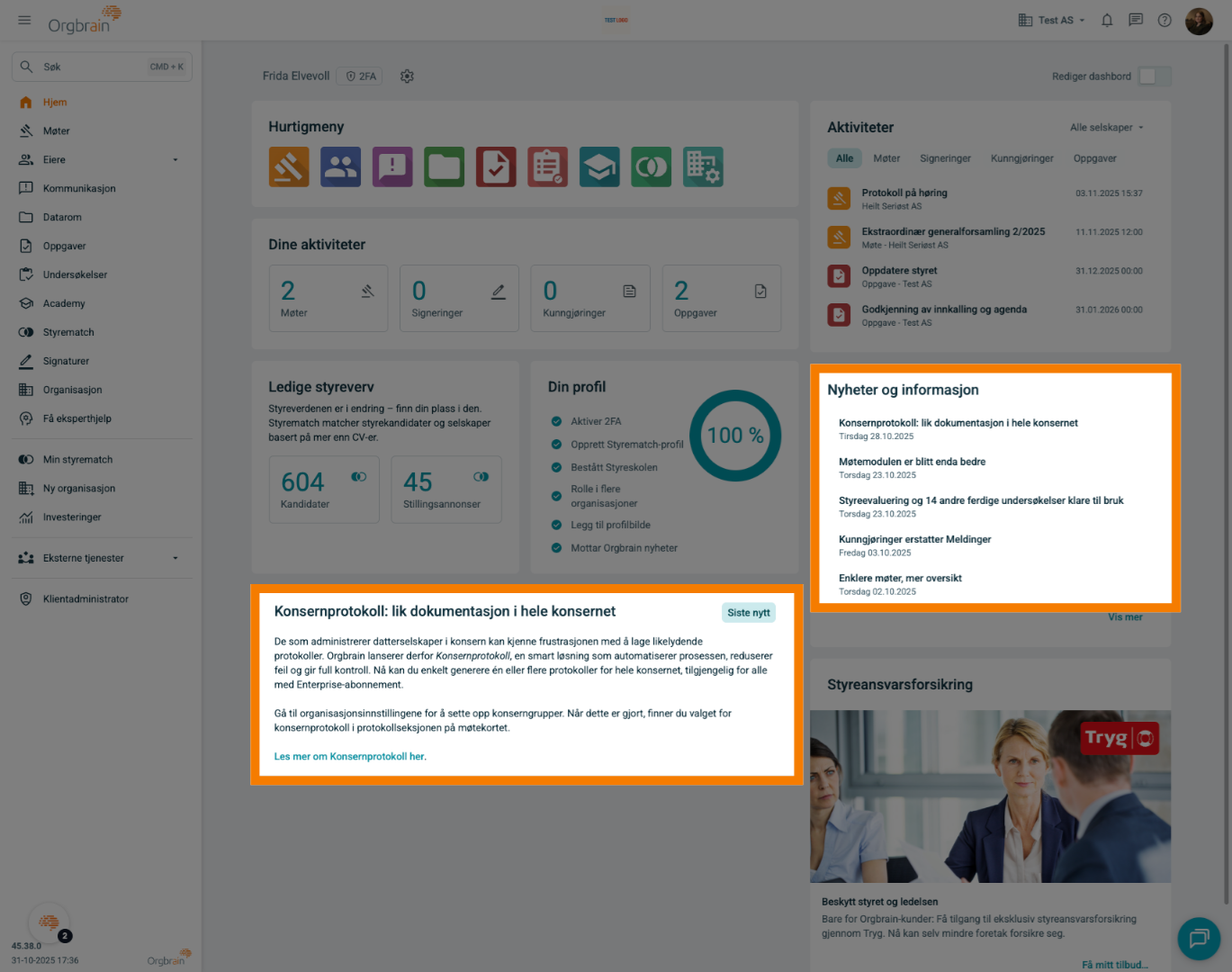Click the Klientadministrator shield icon

[26, 599]
